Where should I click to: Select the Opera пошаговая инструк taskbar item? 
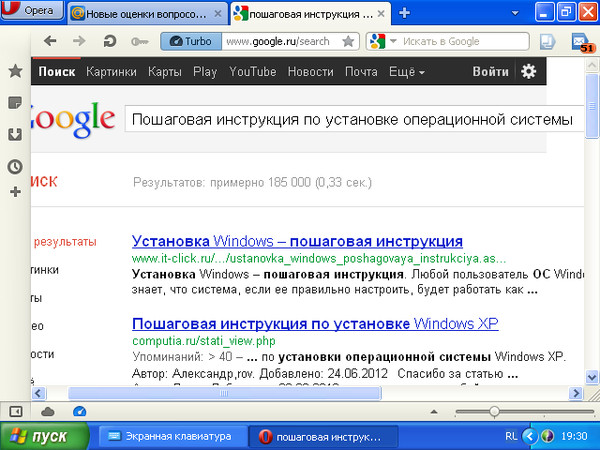pos(323,436)
